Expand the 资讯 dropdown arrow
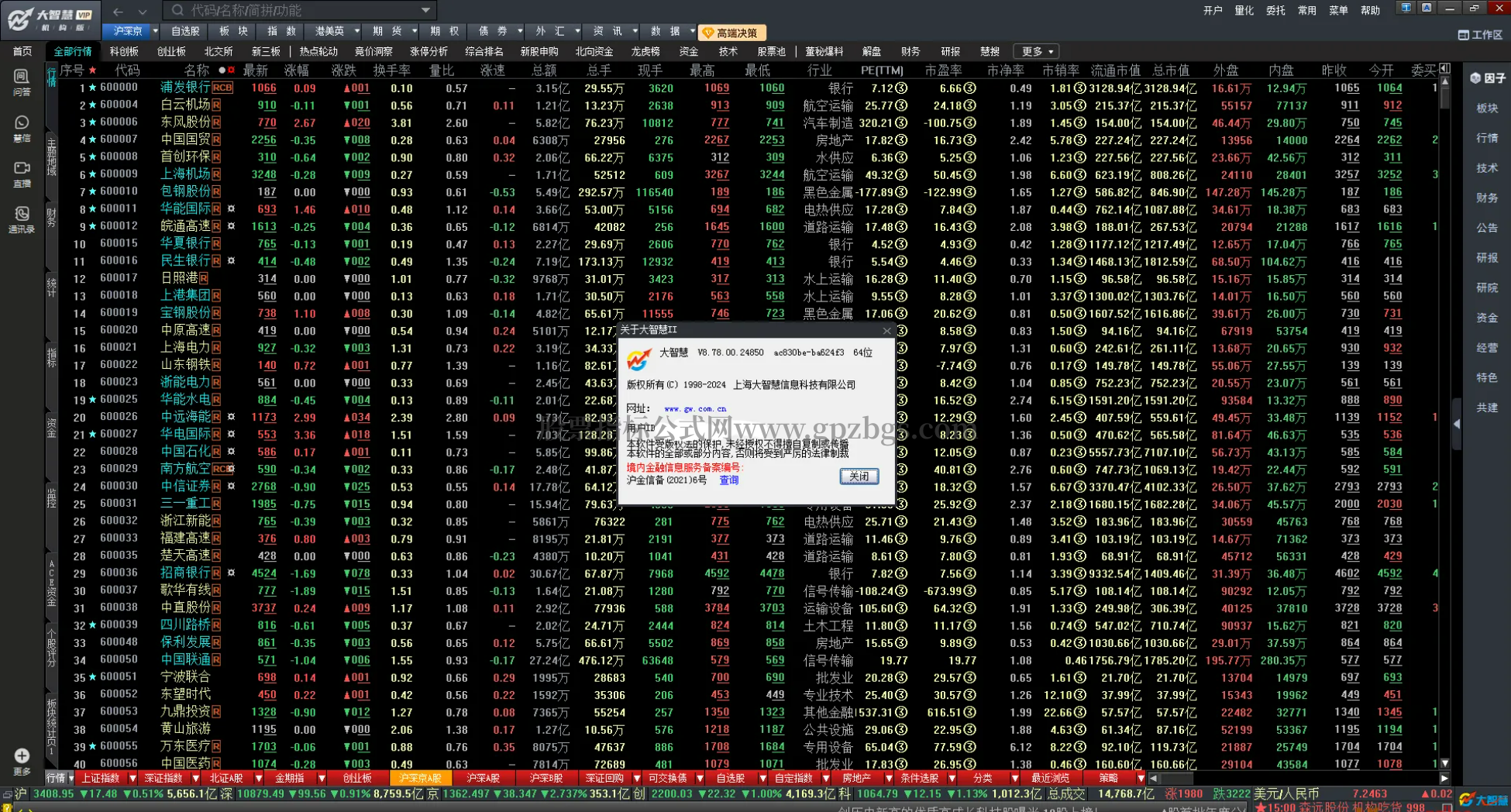 coord(635,32)
